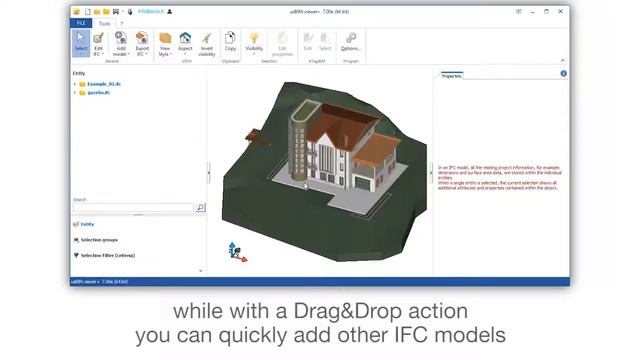Open the ? help tab
This screenshot has height=360, width=640.
[x=122, y=24]
